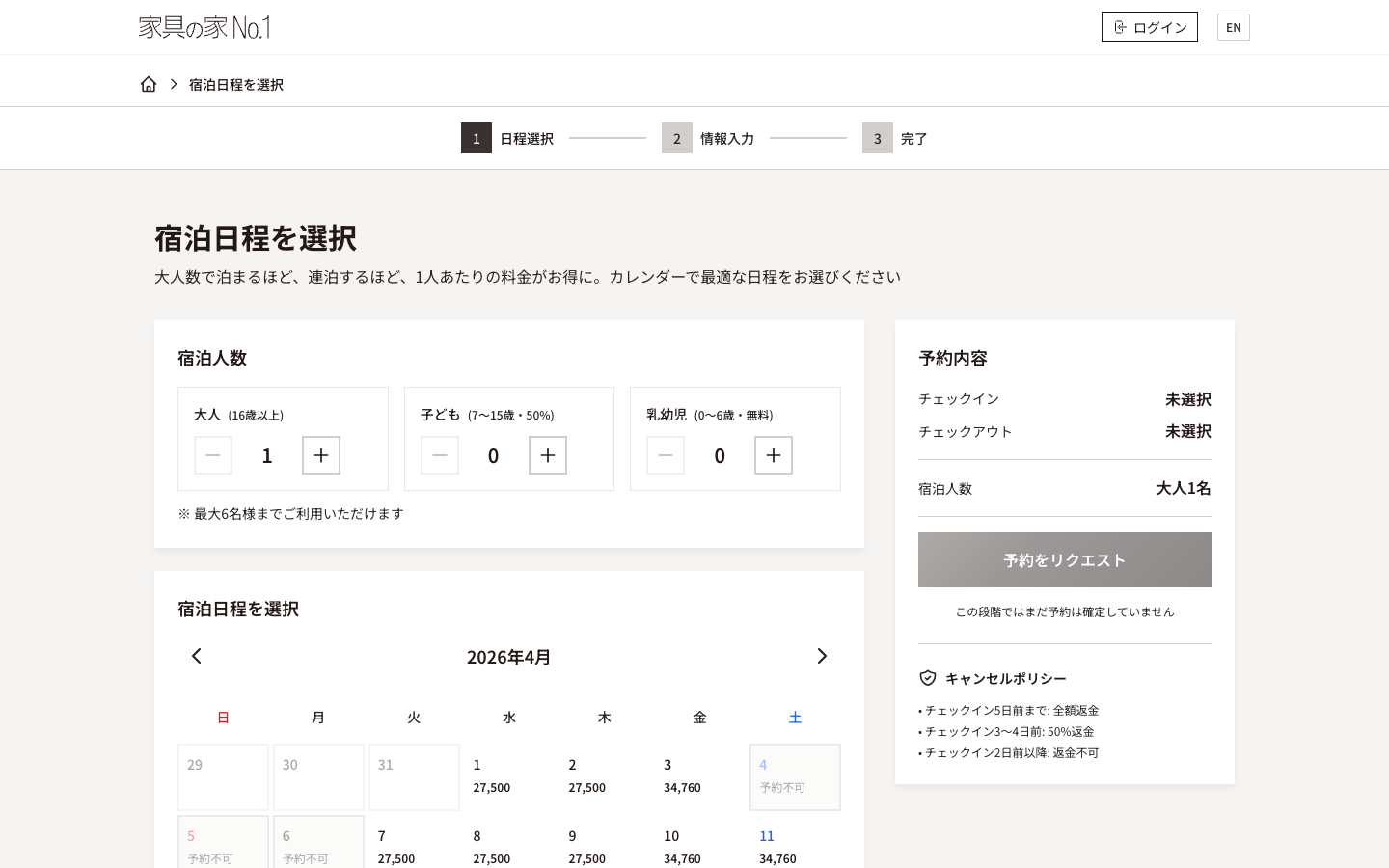Screen dimensions: 1389x868
Task: Click the grayed March 31 cell
Action: tap(414, 777)
